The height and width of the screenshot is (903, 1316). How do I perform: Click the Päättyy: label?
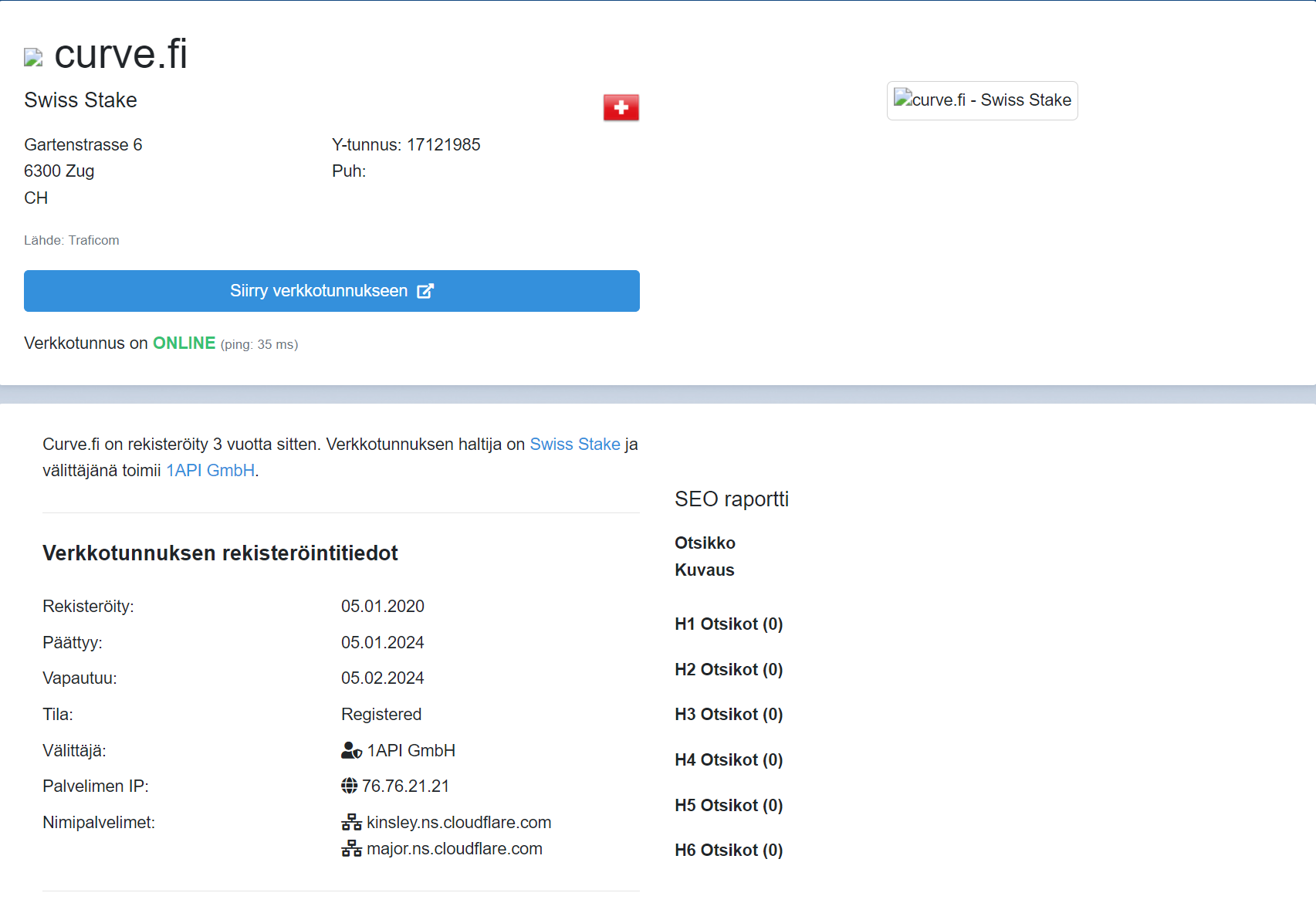click(x=73, y=642)
